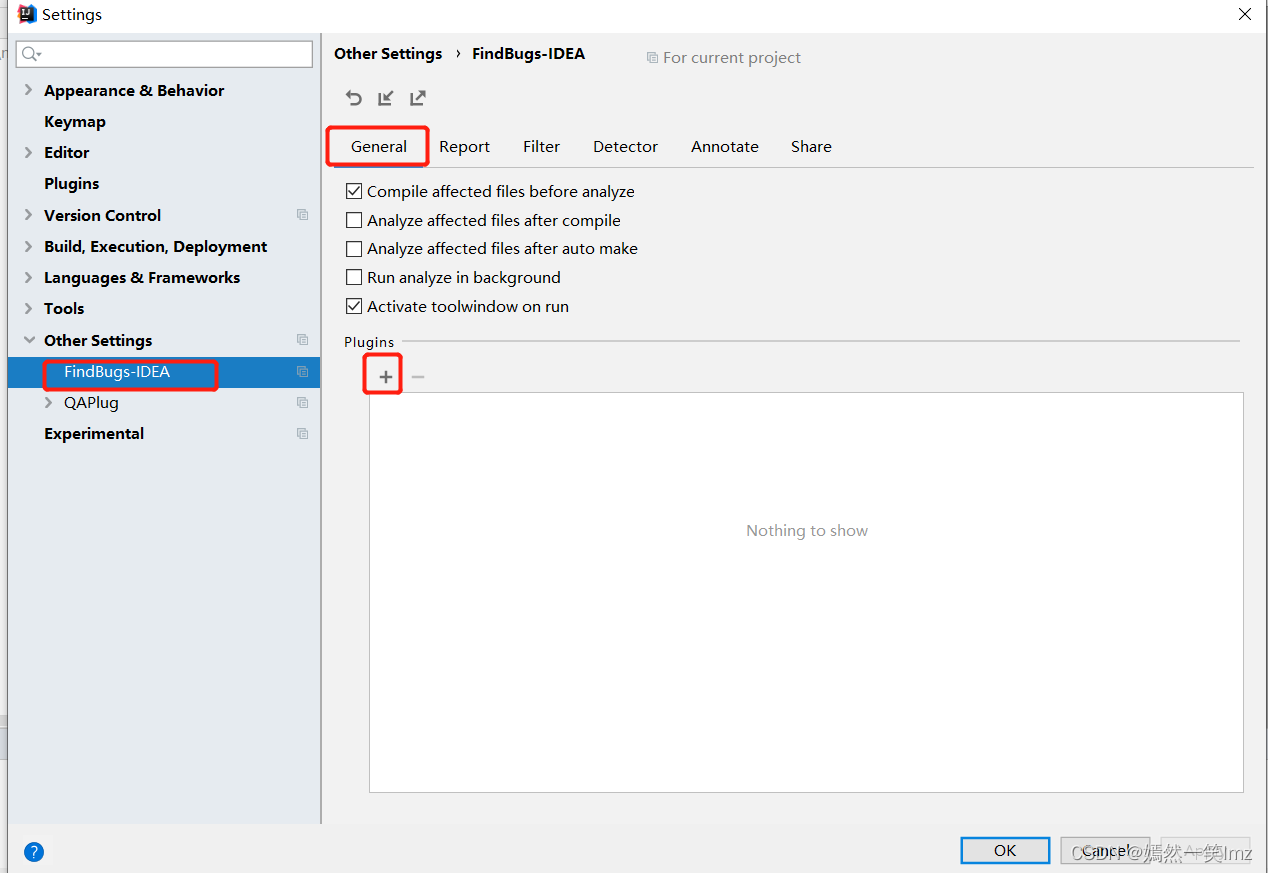Expand the Appearance & Behavior section
This screenshot has width=1268, height=873.
pos(28,90)
